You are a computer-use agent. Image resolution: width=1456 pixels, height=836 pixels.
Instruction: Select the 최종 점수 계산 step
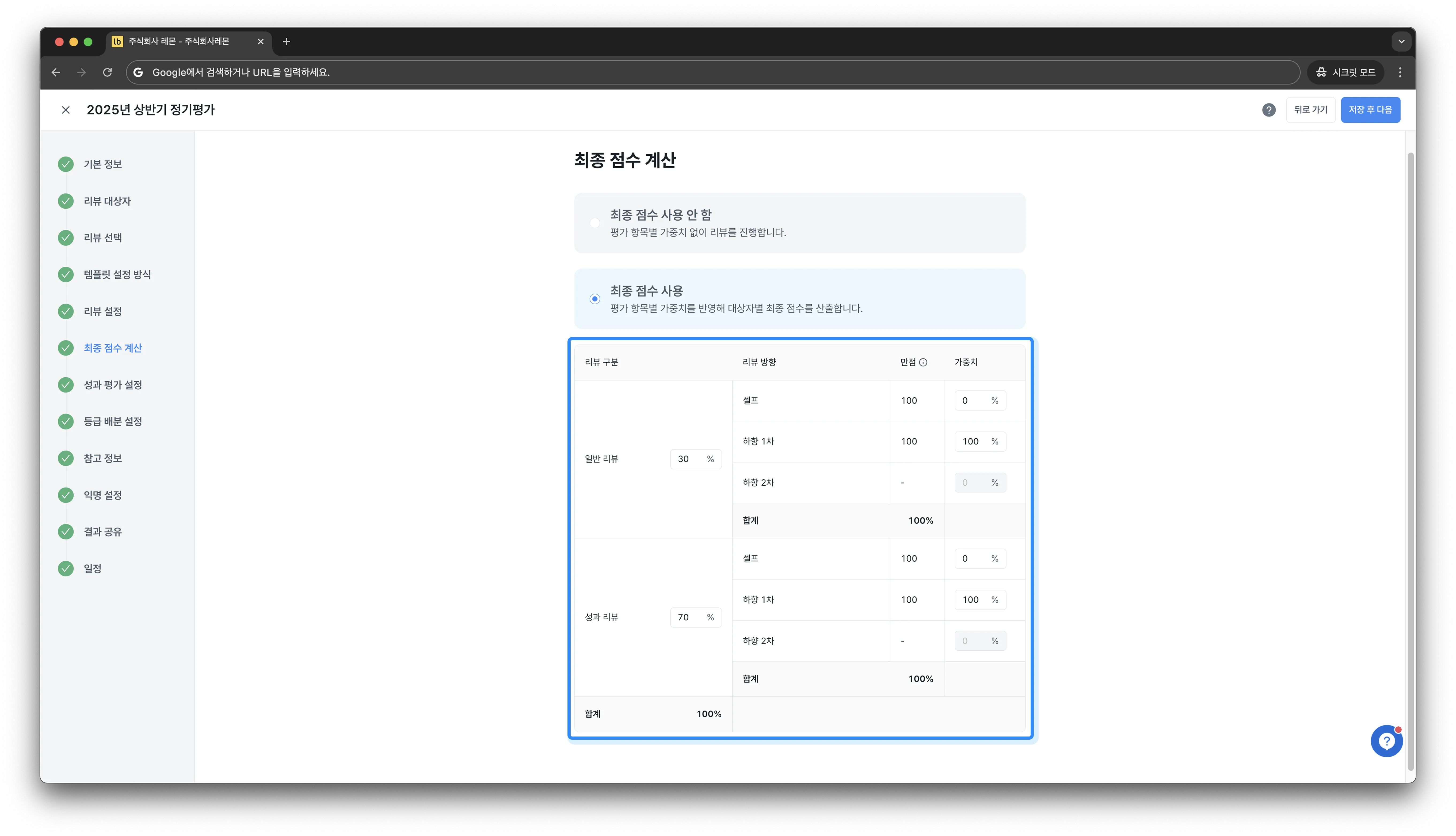tap(113, 348)
